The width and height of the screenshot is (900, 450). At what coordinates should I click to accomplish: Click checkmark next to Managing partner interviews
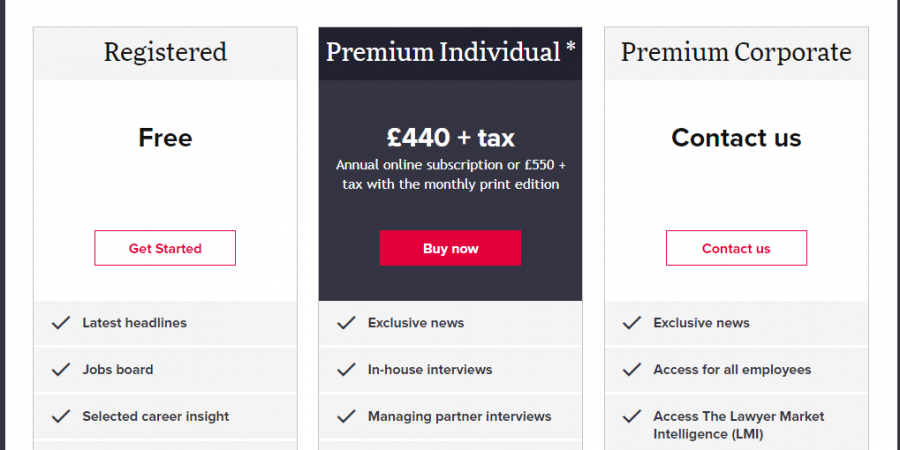point(346,416)
